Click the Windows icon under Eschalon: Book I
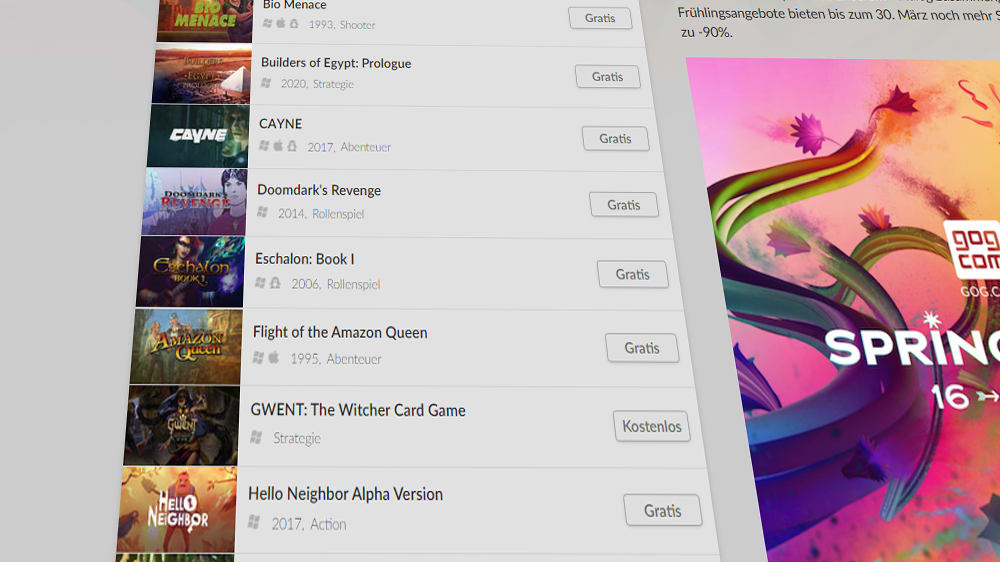The width and height of the screenshot is (1000, 562). click(x=260, y=283)
